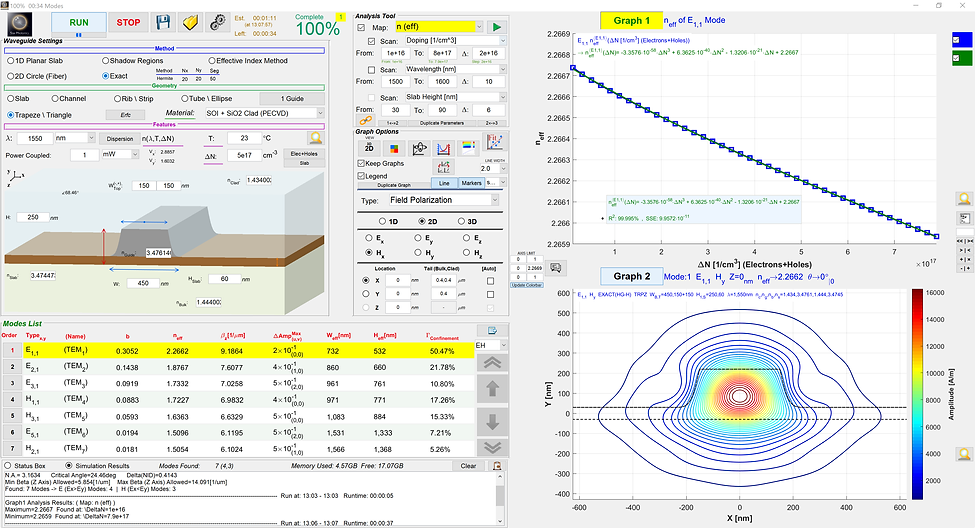Select the Ey field component
This screenshot has width=975, height=528.
click(418, 238)
